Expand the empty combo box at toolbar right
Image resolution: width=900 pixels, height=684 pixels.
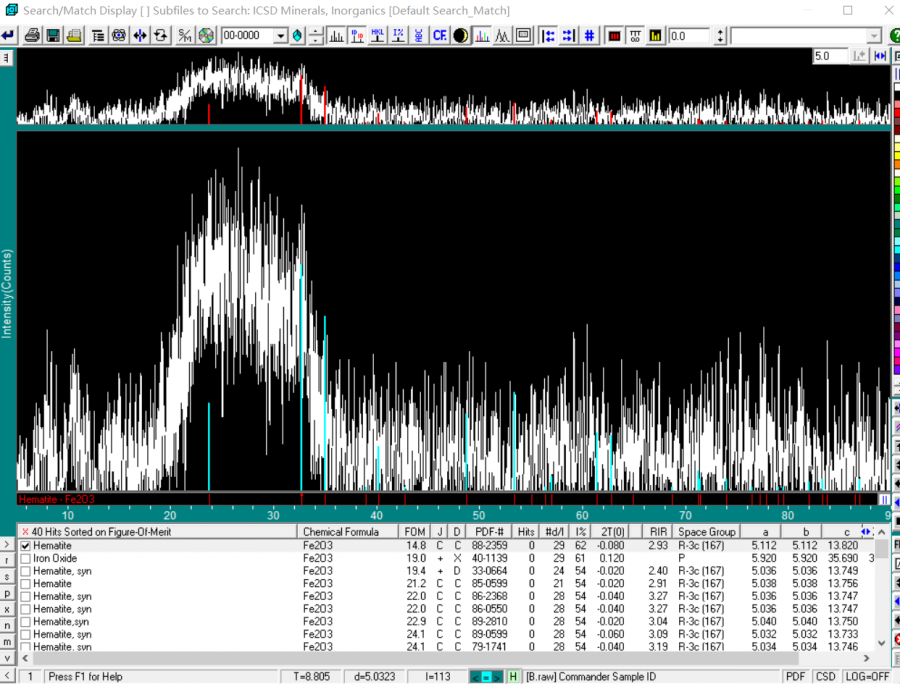(874, 36)
